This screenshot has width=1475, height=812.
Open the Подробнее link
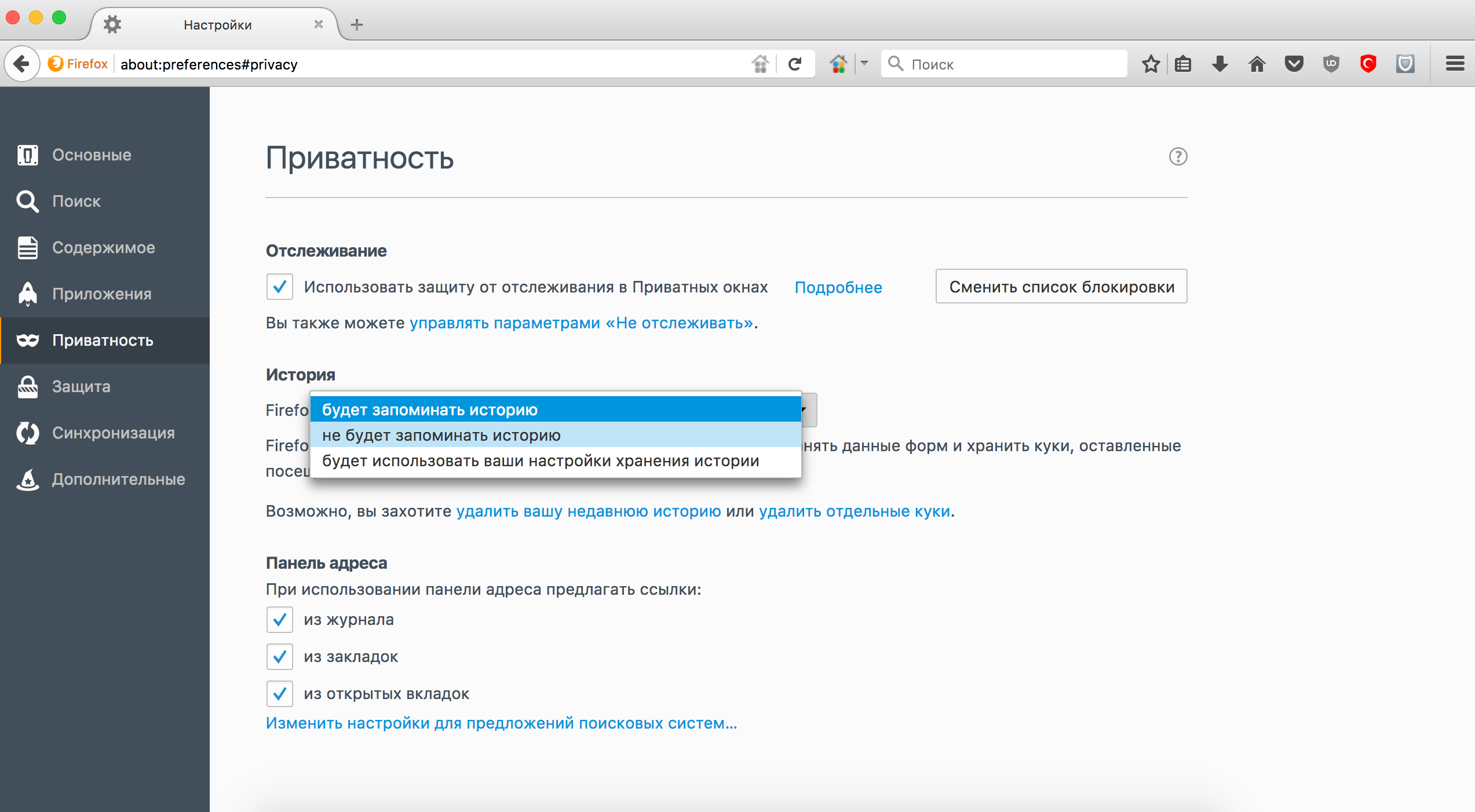tap(838, 287)
